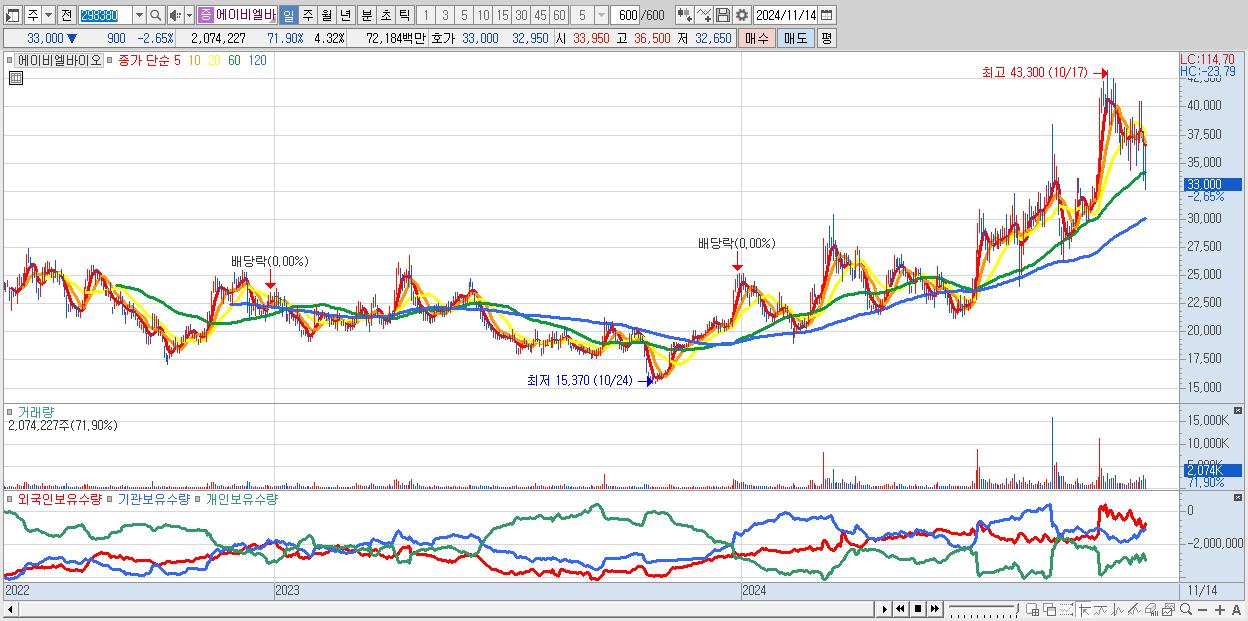
Task: Click the 개인보유수량 indicator label
Action: click(x=241, y=498)
